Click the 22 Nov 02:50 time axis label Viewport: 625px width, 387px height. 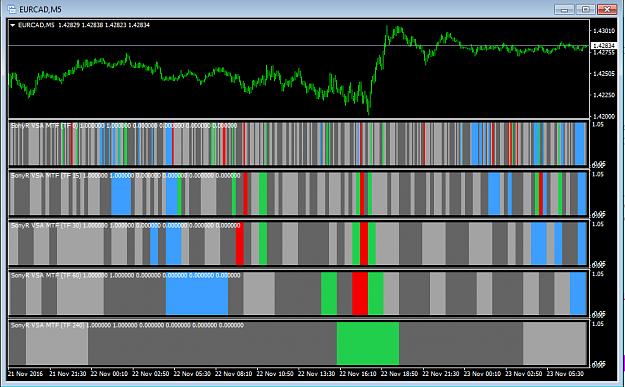click(150, 374)
